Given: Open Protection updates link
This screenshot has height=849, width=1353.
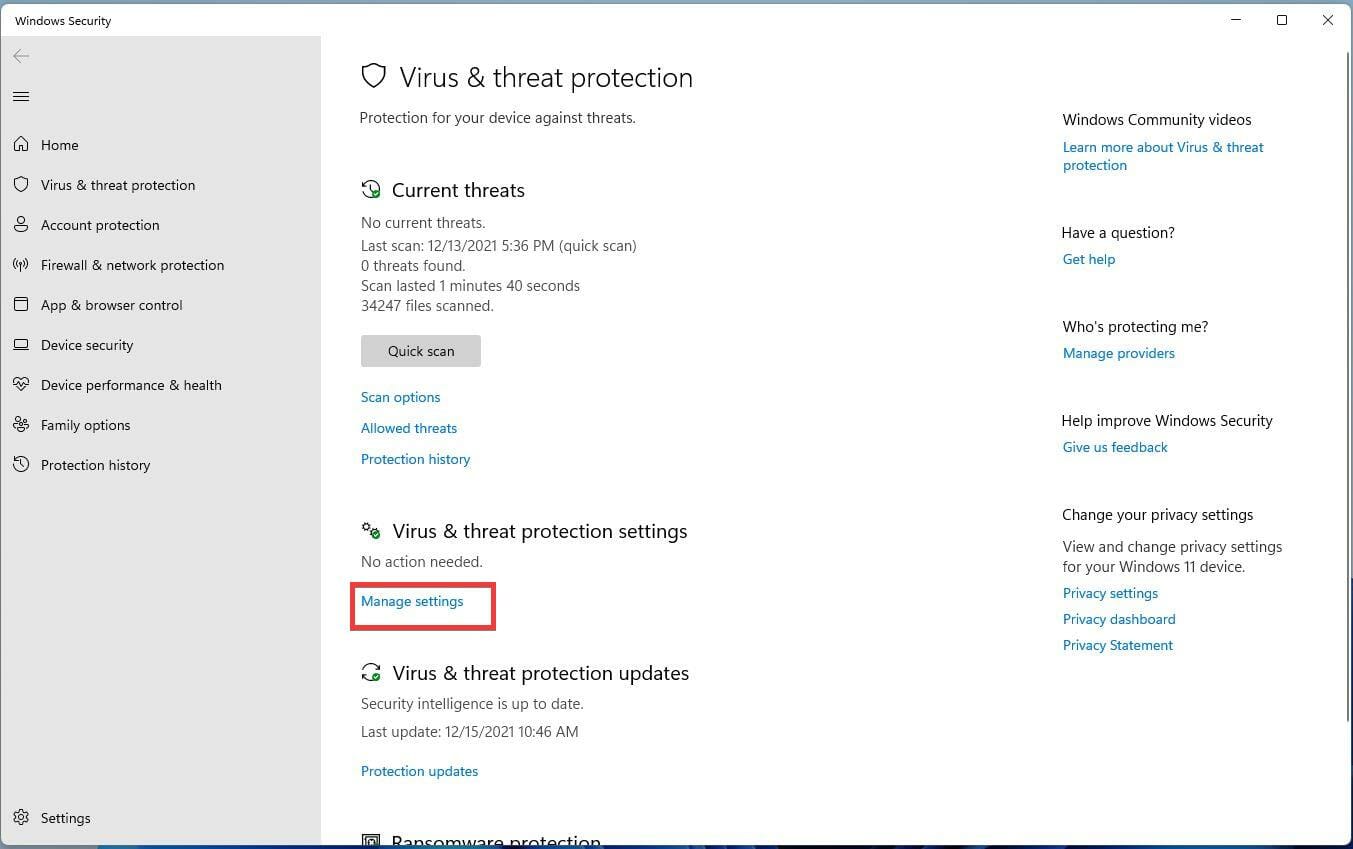Looking at the screenshot, I should [x=419, y=771].
